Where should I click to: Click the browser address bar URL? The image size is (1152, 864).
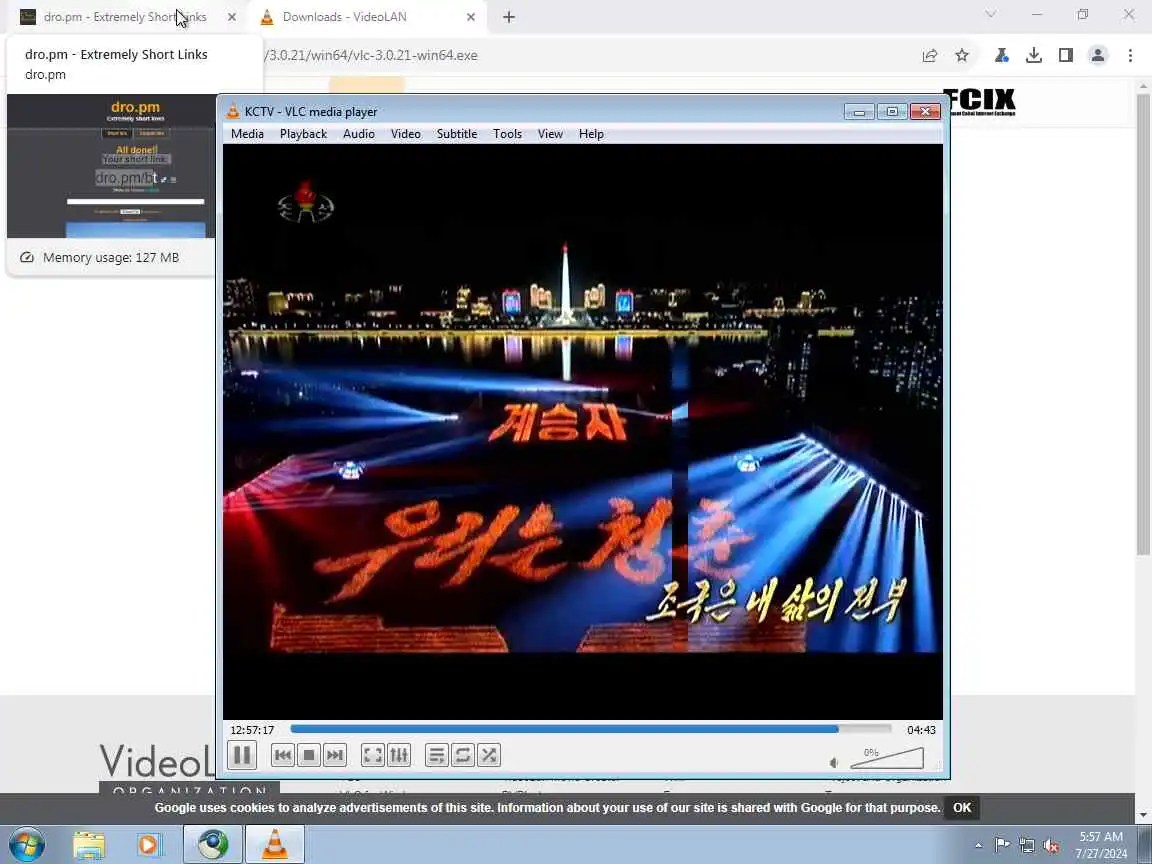(x=371, y=55)
